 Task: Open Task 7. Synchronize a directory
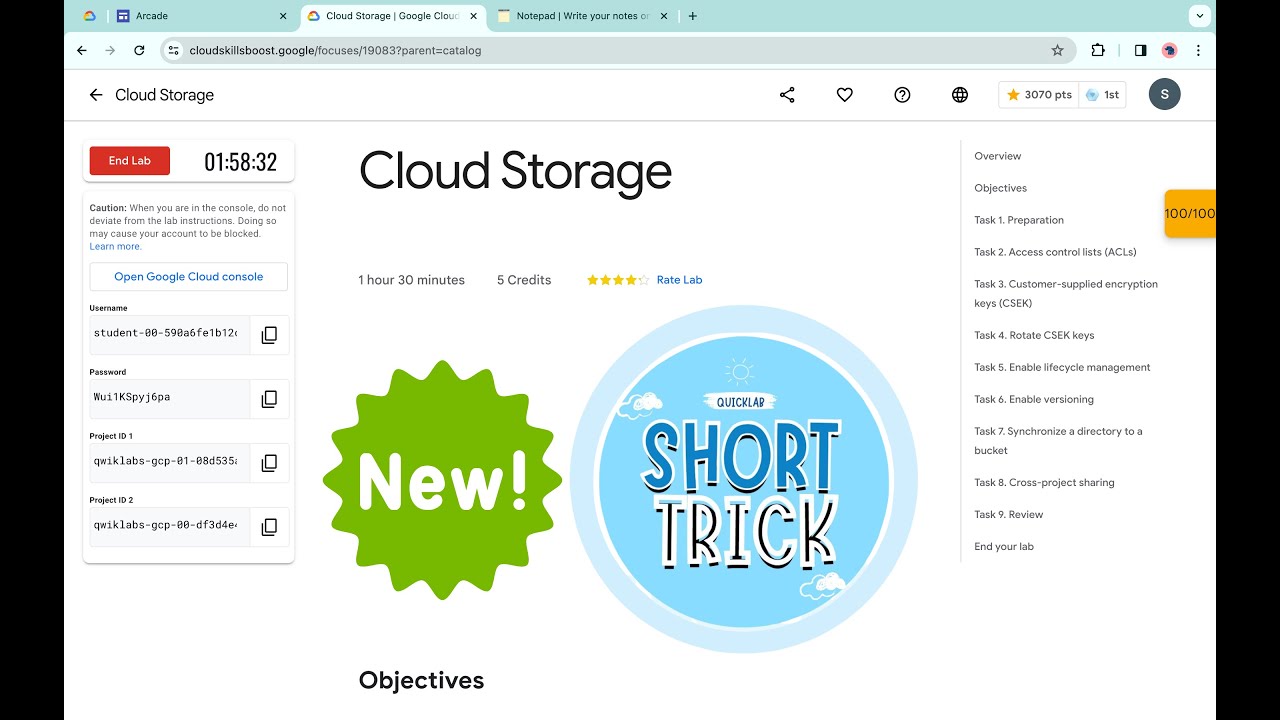1058,441
